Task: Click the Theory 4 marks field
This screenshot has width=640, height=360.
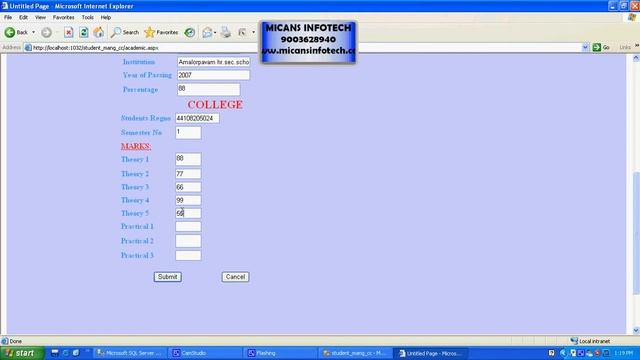Action: 188,200
